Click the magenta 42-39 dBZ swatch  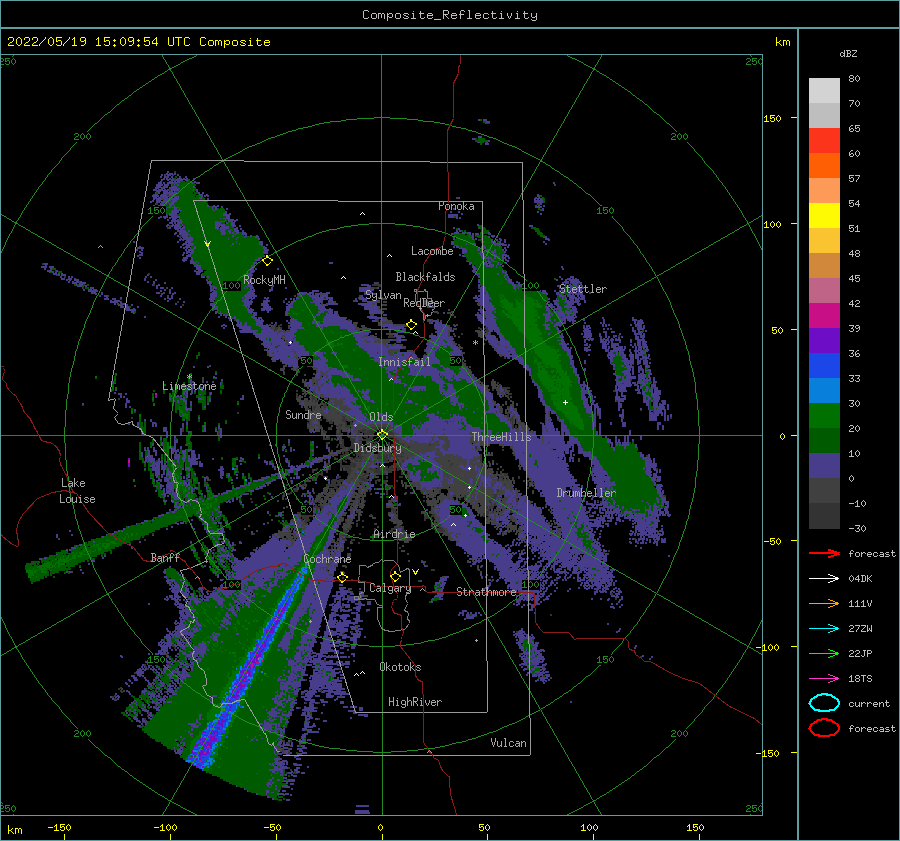click(x=824, y=316)
